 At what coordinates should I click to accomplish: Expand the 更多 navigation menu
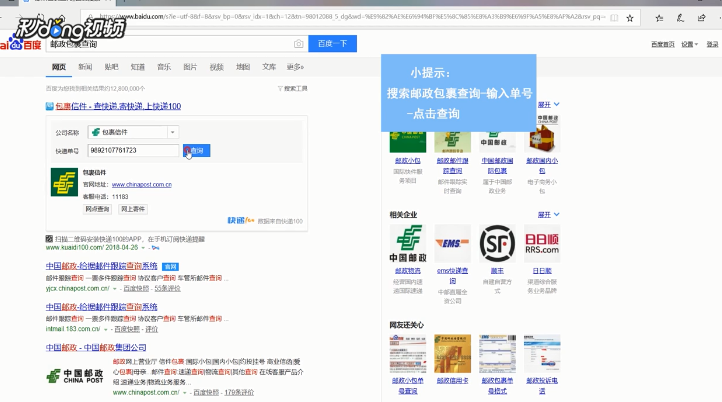(295, 67)
